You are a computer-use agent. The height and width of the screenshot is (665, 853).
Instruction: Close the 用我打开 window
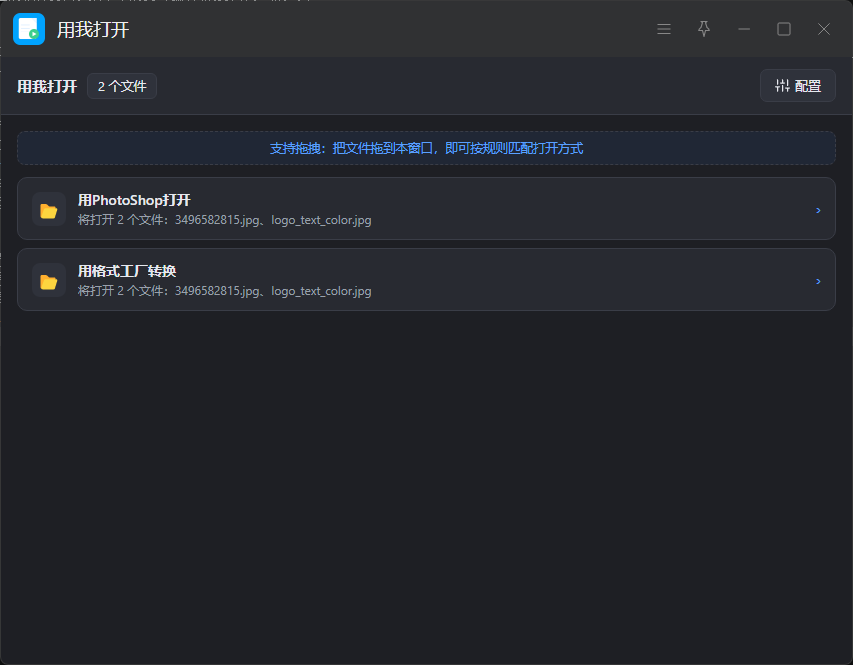(824, 29)
